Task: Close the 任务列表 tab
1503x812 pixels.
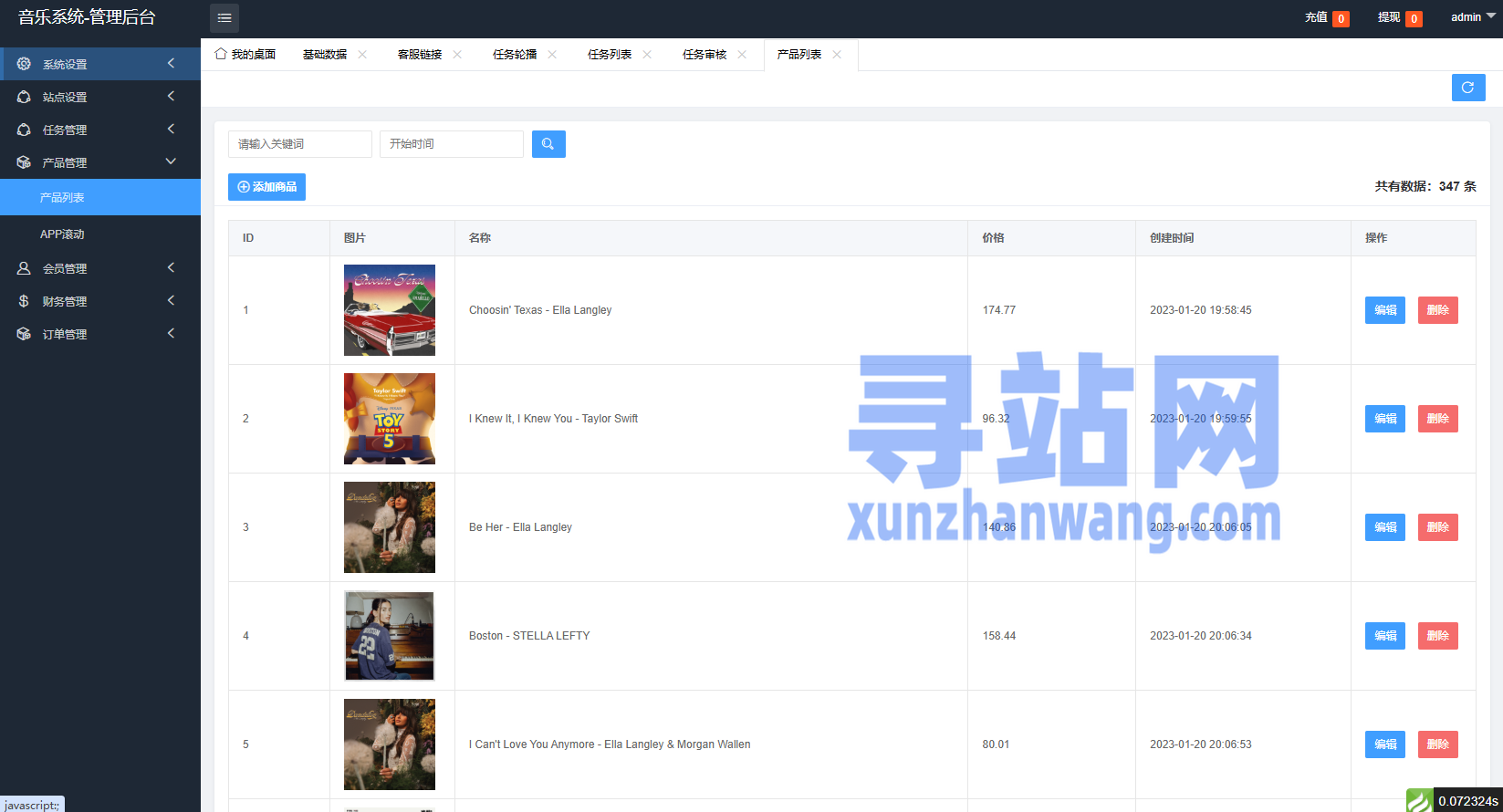Action: point(647,55)
